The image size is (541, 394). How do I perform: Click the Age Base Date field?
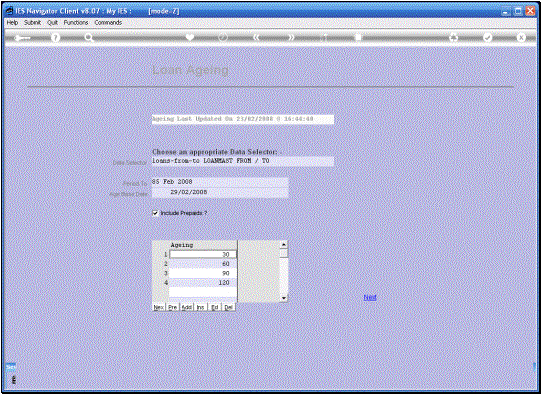pyautogui.click(x=220, y=192)
